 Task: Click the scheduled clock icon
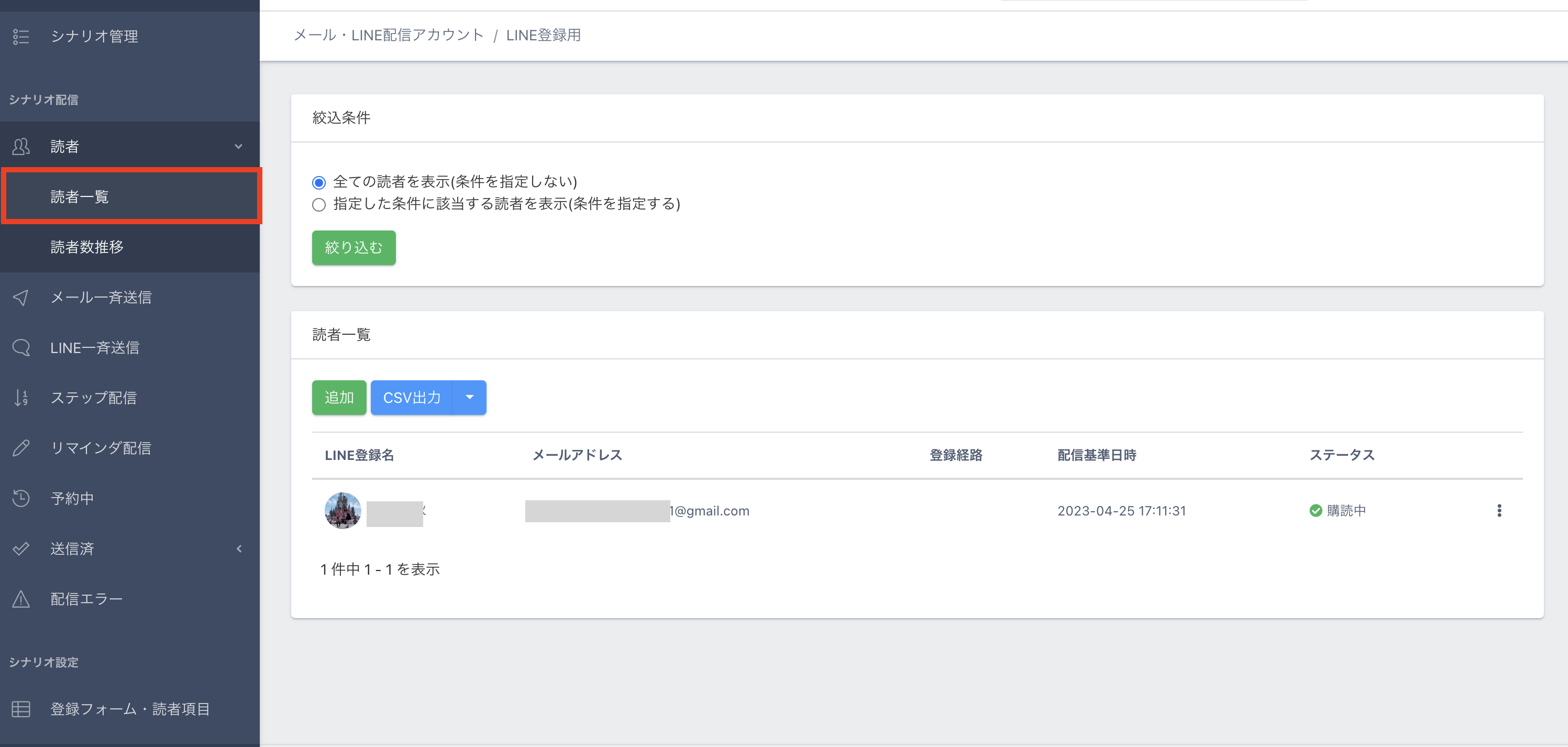[21, 498]
